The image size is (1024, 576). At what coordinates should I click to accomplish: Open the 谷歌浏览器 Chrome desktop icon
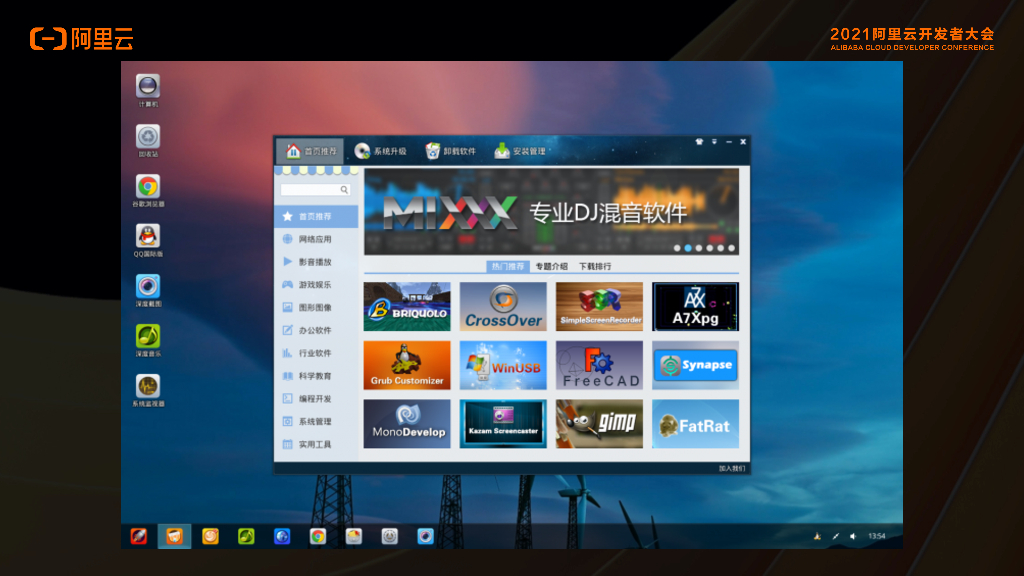[x=148, y=191]
